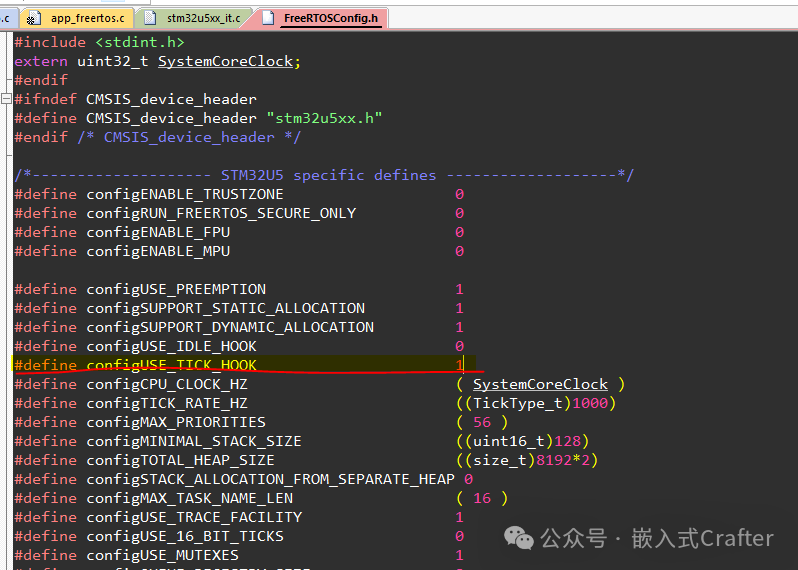Click the 56 max priorities value
This screenshot has width=798, height=570.
point(482,422)
